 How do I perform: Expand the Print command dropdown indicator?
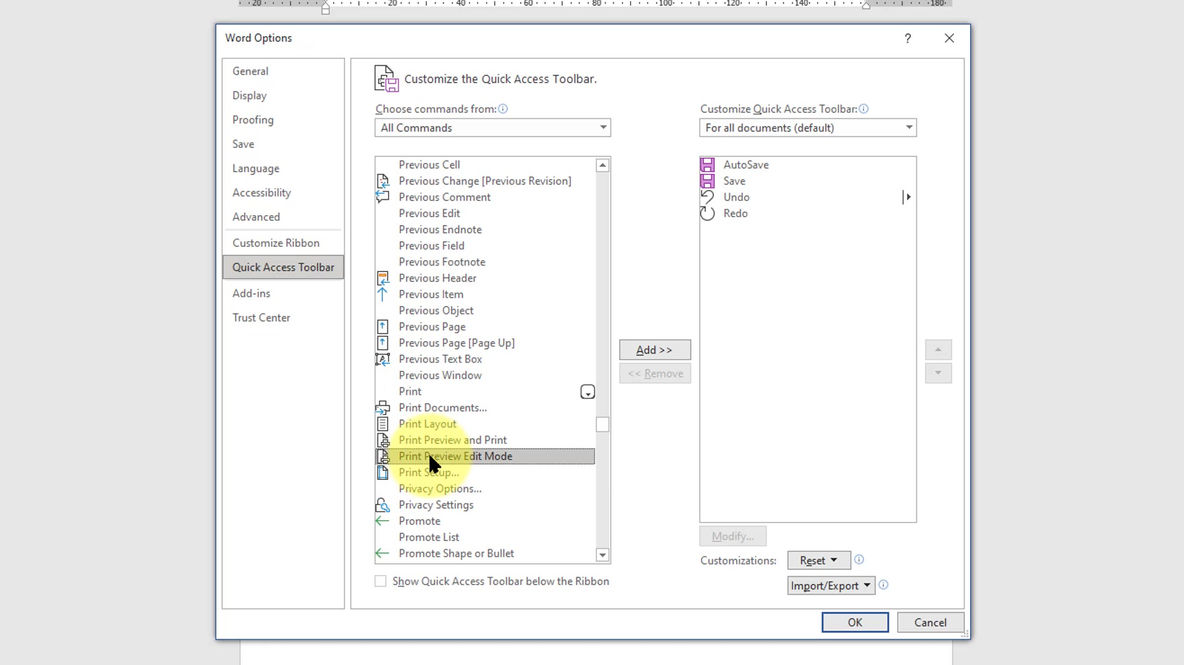click(587, 392)
